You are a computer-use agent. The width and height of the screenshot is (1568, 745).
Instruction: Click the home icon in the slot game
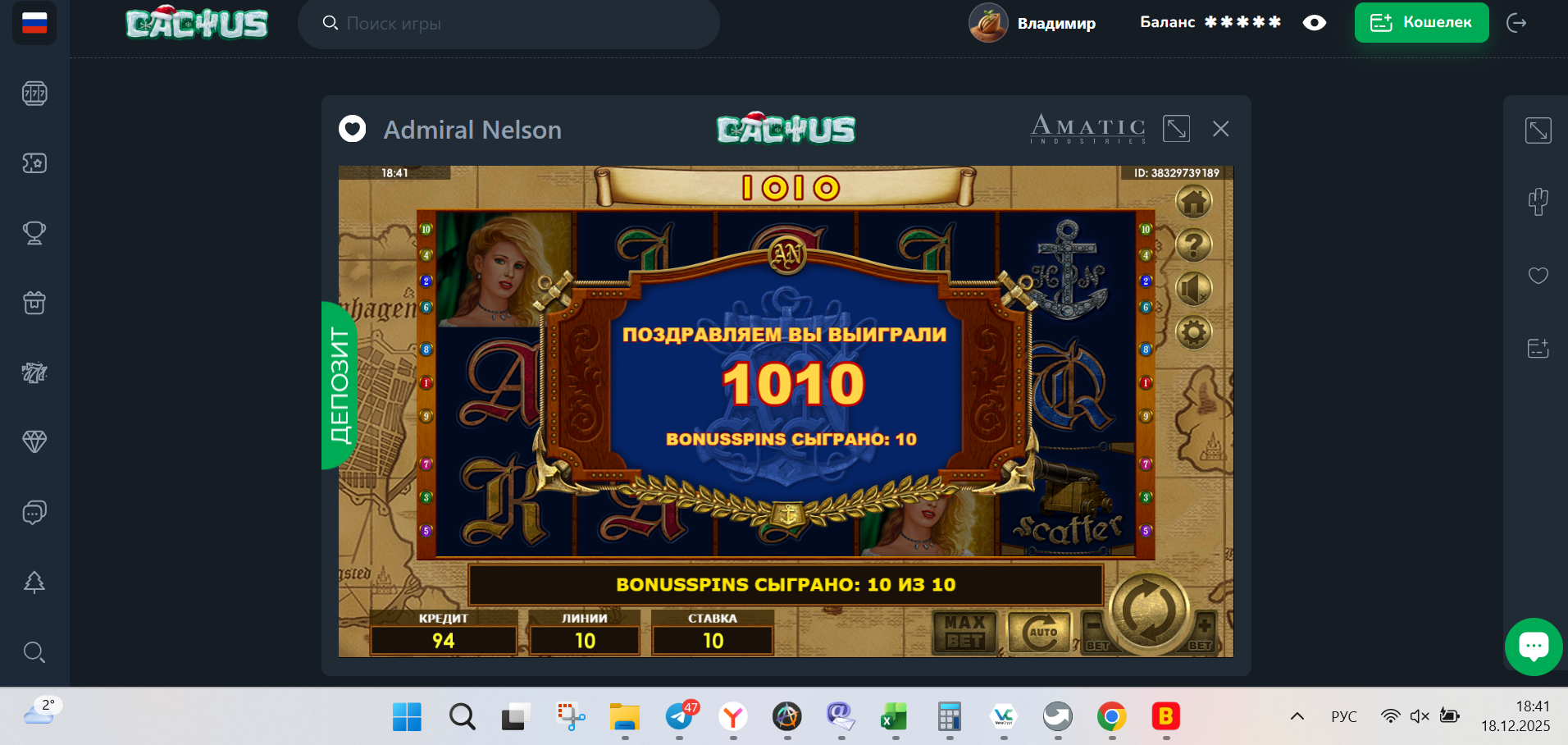1194,201
